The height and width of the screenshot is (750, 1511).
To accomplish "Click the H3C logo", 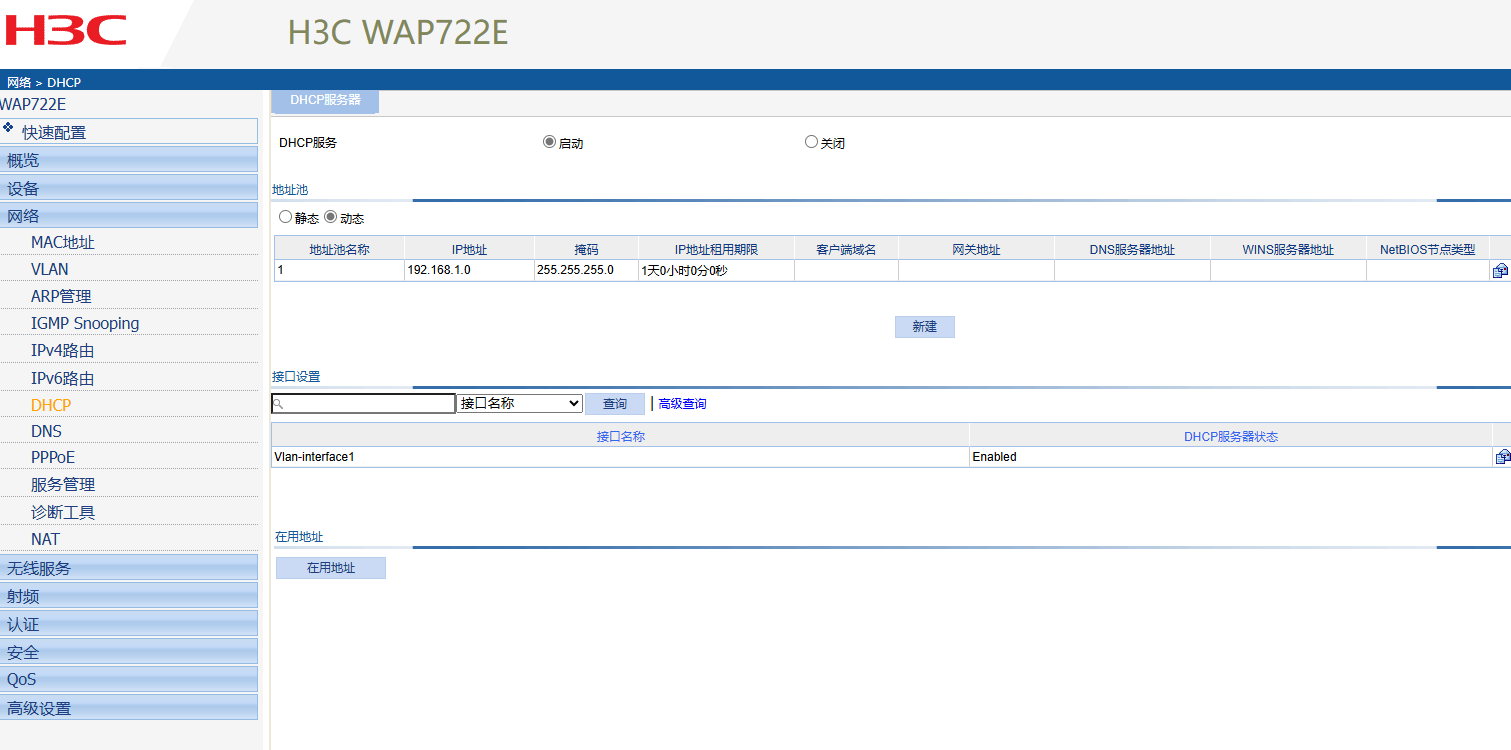I will [66, 30].
